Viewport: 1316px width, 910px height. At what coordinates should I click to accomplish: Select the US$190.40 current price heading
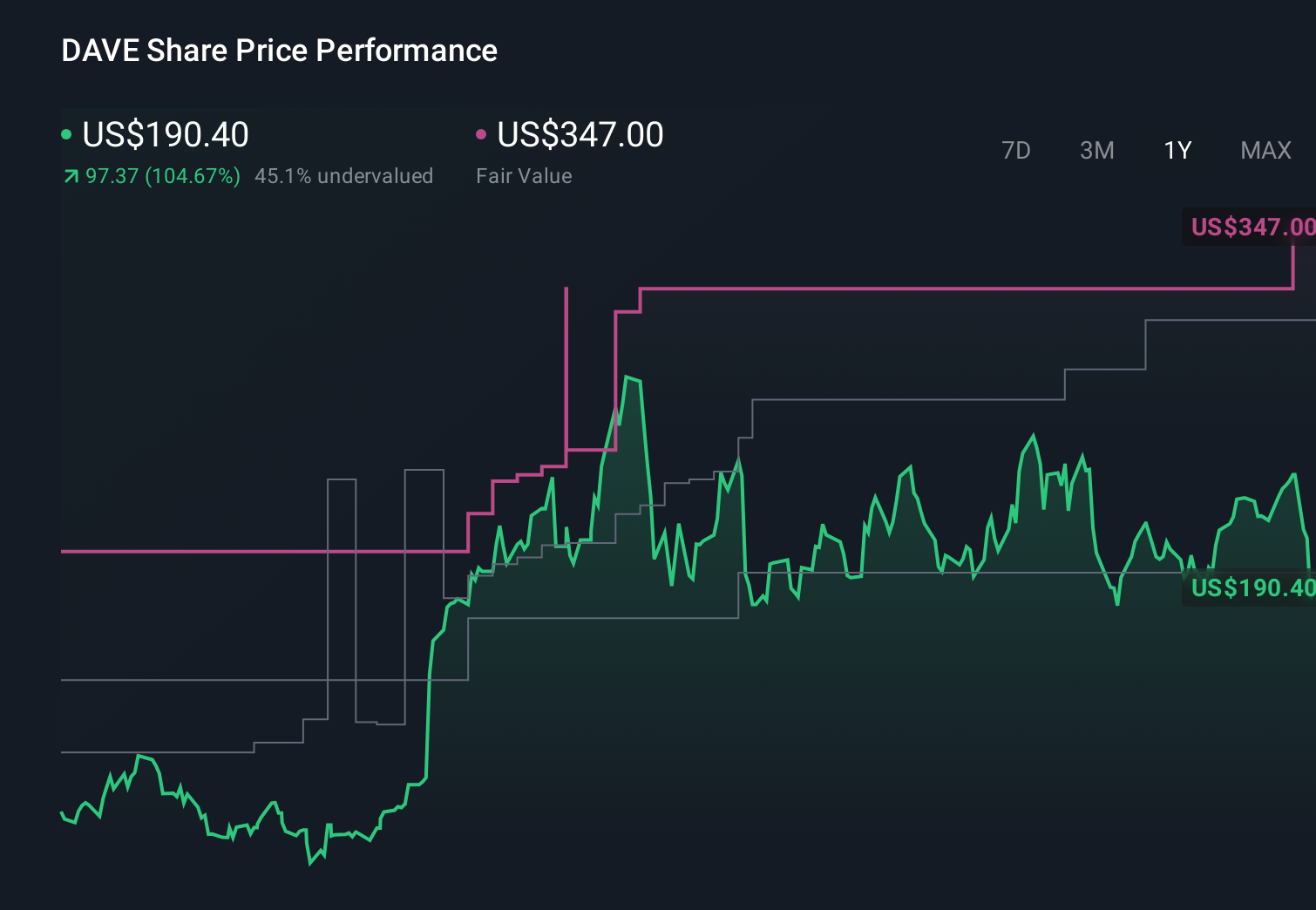point(166,134)
